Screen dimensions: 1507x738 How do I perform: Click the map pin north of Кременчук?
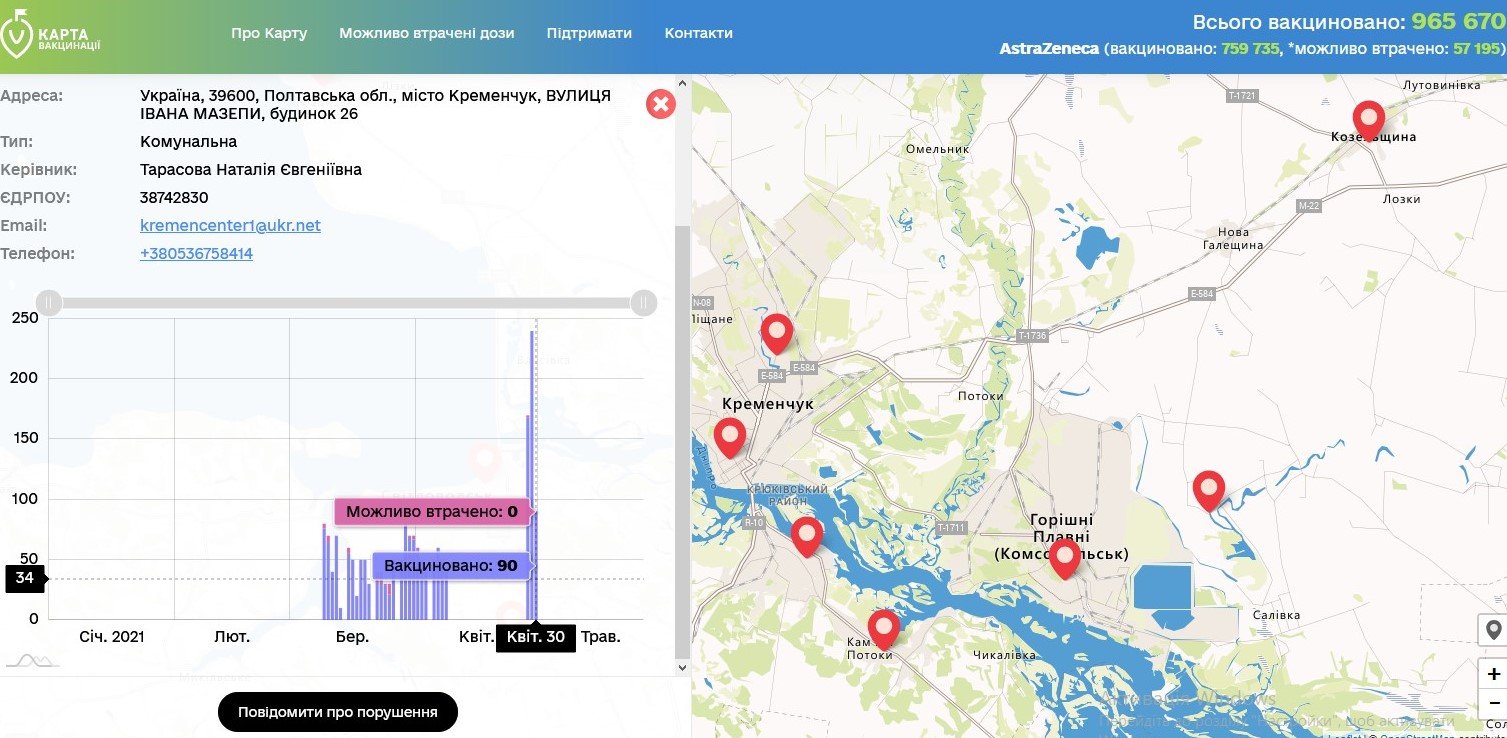click(x=776, y=333)
